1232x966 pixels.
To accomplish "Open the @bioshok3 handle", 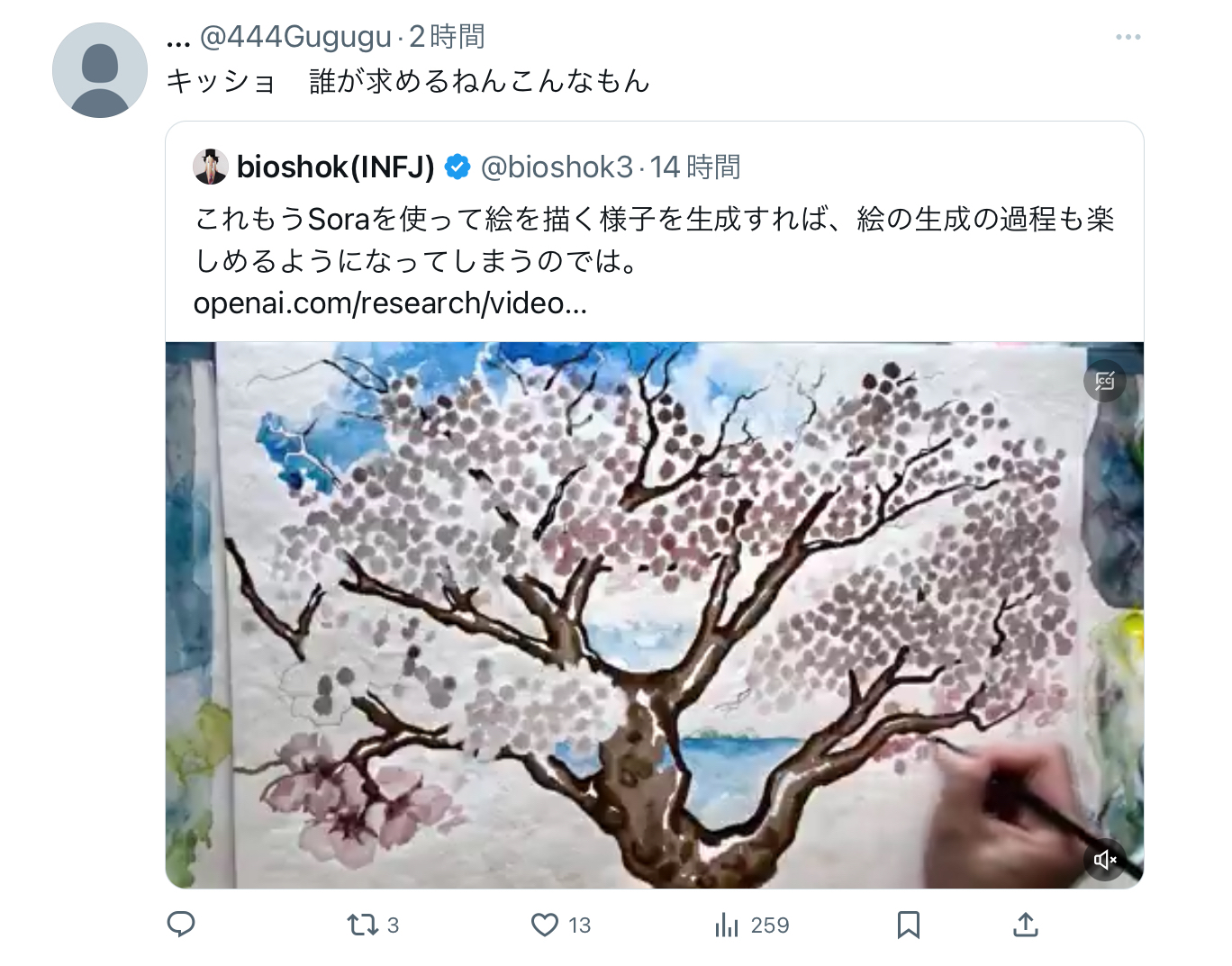I will pos(557,167).
